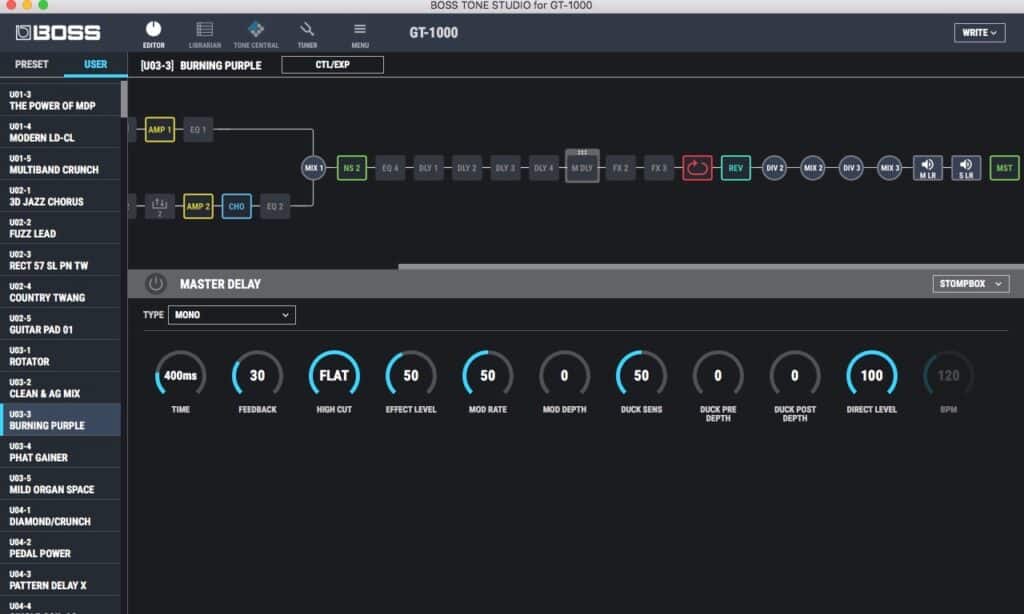Select the NS 2 block

point(351,168)
